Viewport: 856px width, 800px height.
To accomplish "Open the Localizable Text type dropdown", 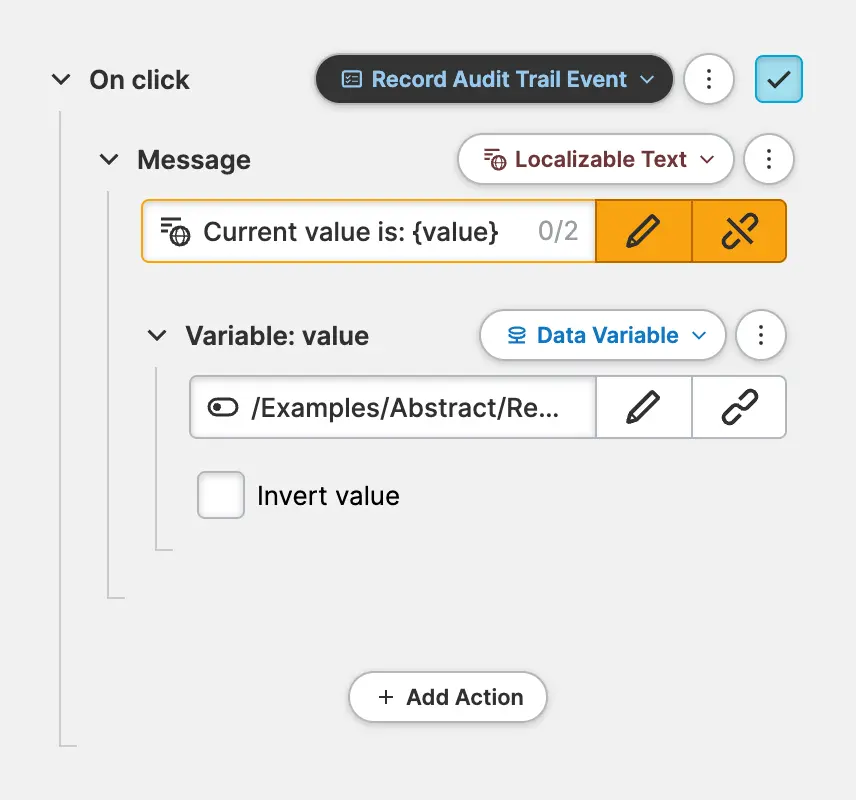I will 596,159.
